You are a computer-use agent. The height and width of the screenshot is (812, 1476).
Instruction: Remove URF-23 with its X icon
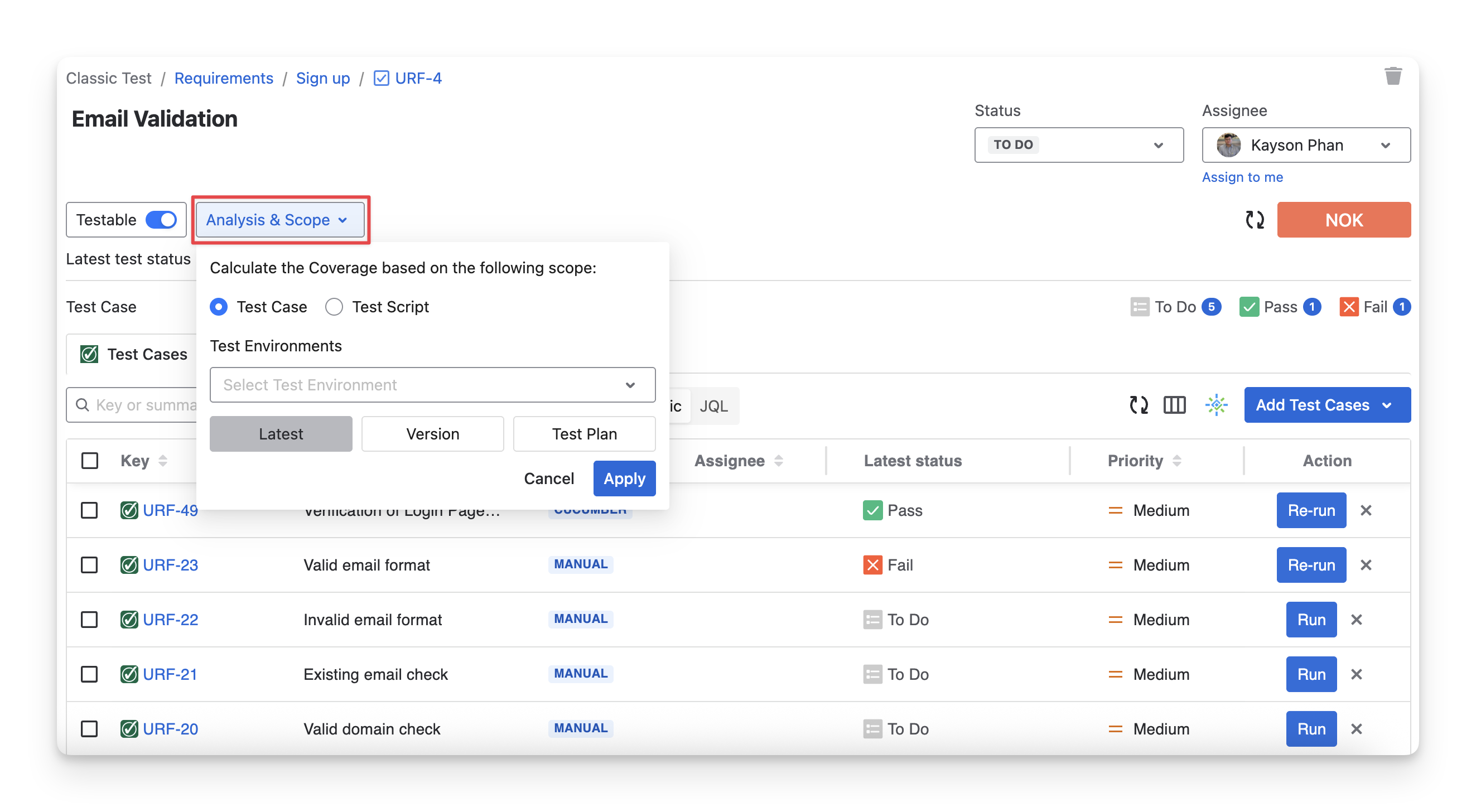pos(1366,565)
